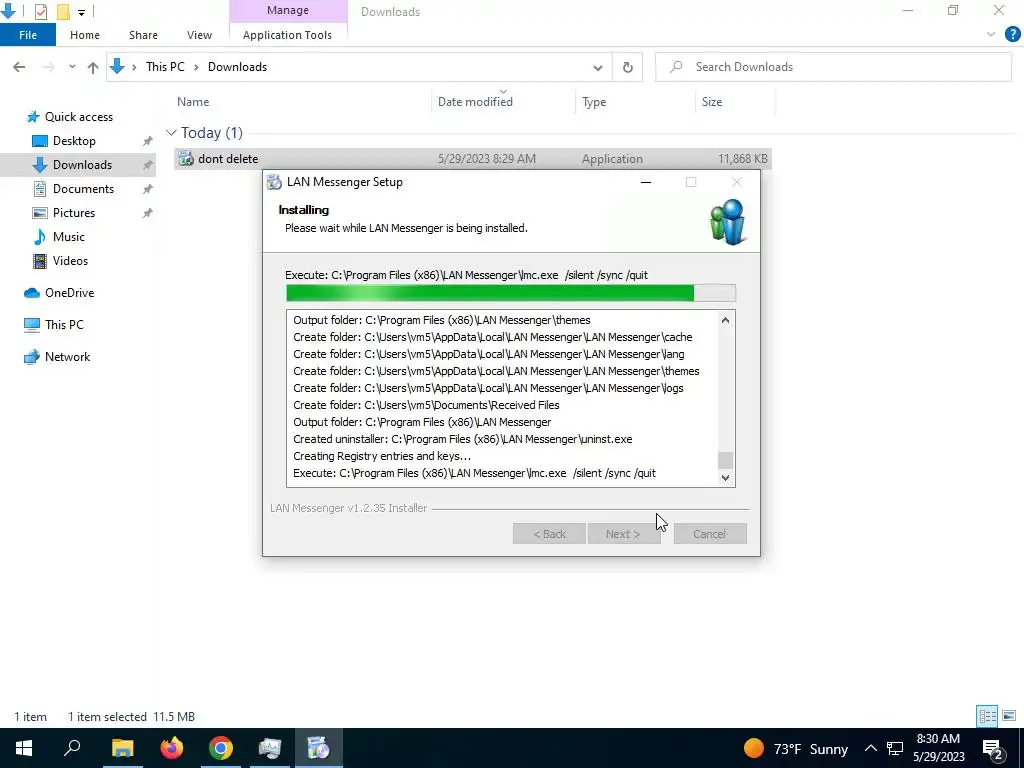Sort by Name column header
This screenshot has height=768, width=1024.
pos(193,102)
